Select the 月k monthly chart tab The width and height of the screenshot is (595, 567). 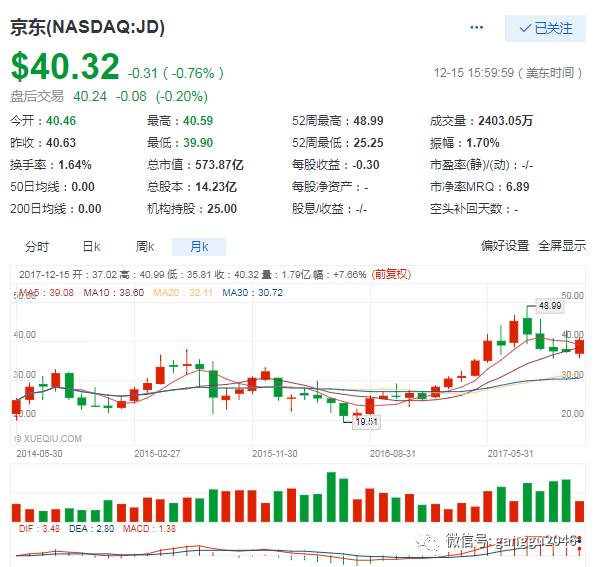coord(199,247)
